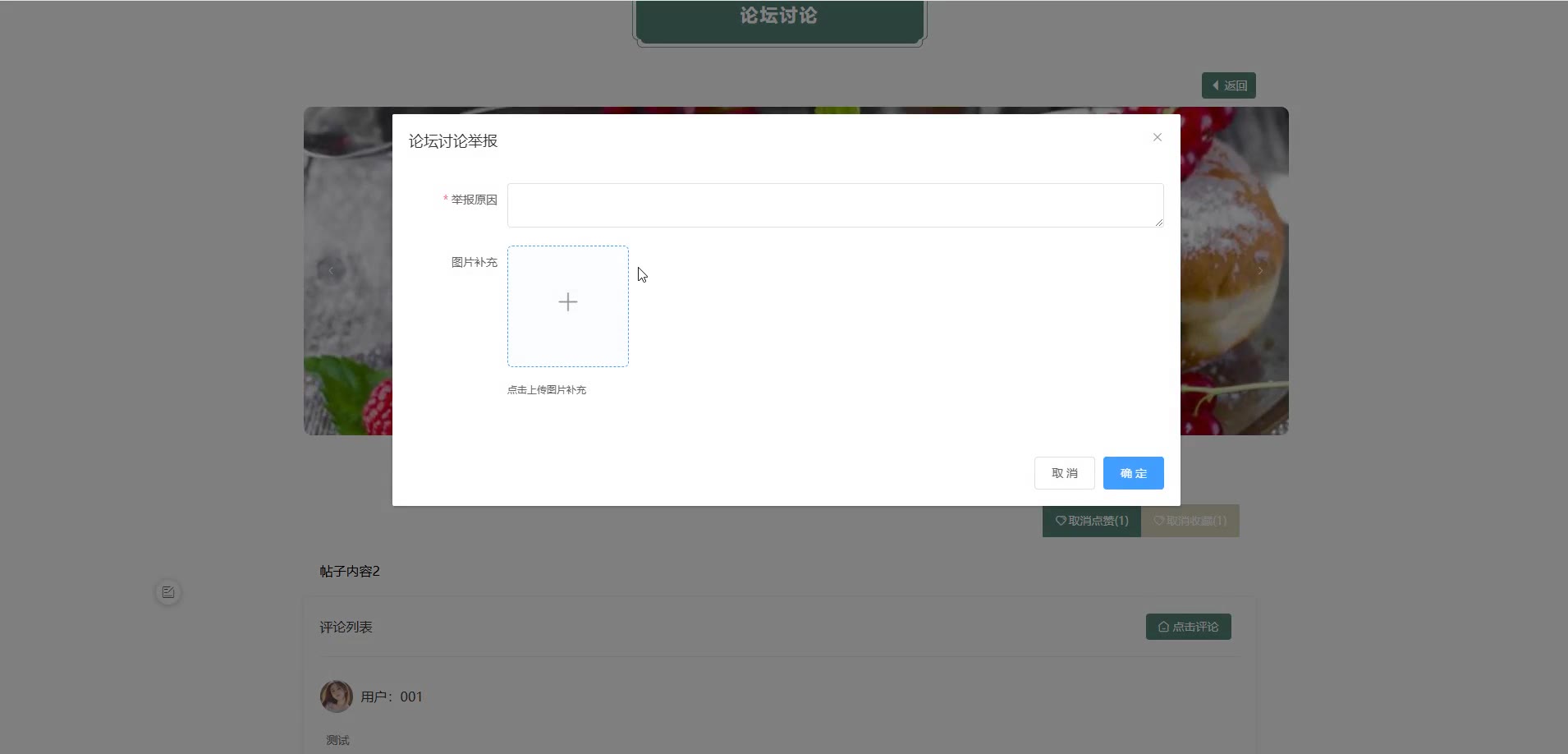Click the 用户: 001 username
Image resolution: width=1568 pixels, height=754 pixels.
(392, 697)
